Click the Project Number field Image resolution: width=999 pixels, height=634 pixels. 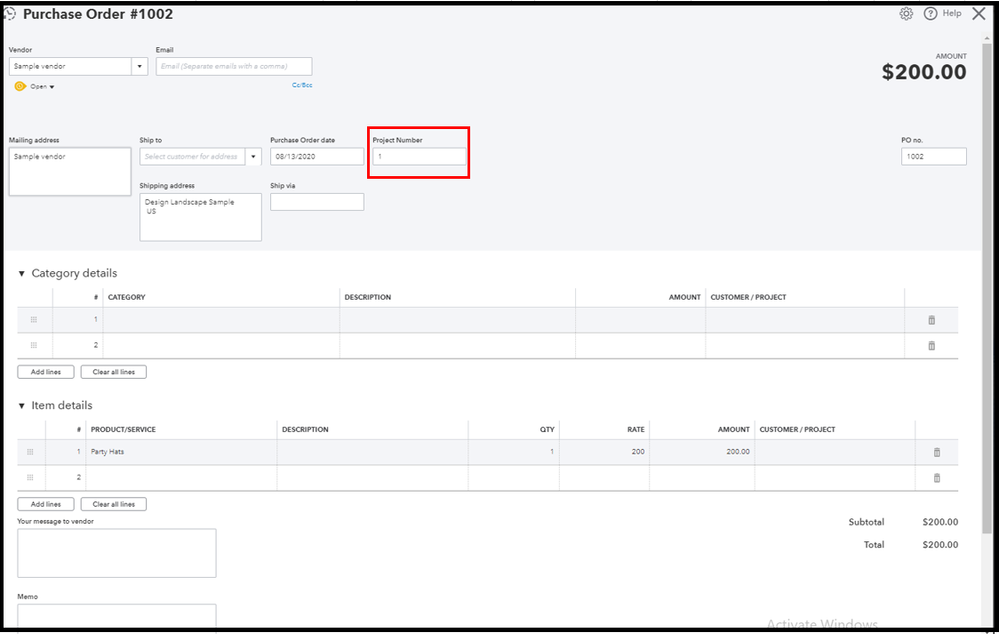tap(419, 157)
